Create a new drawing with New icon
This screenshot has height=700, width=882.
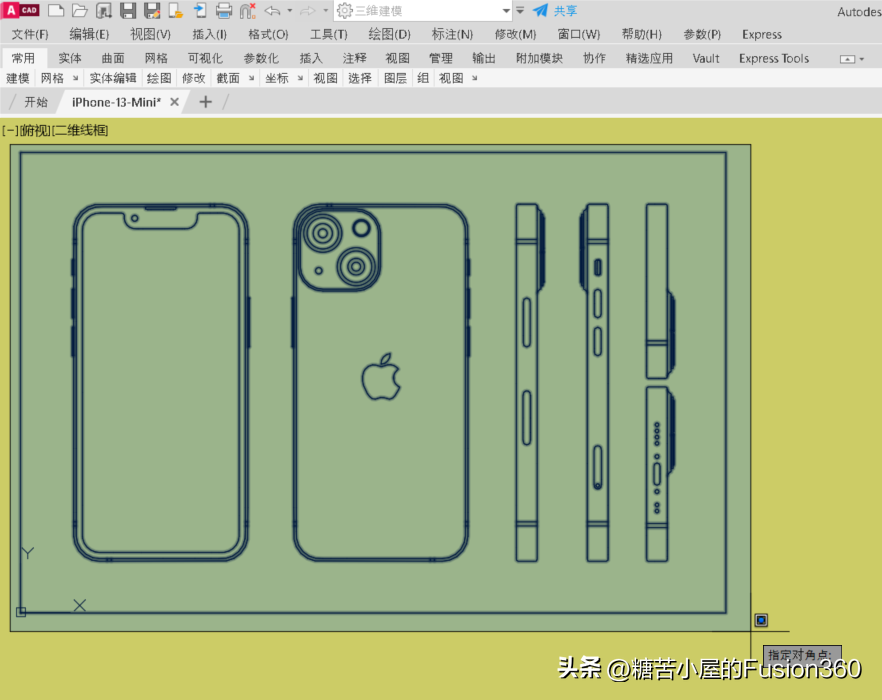tap(56, 10)
